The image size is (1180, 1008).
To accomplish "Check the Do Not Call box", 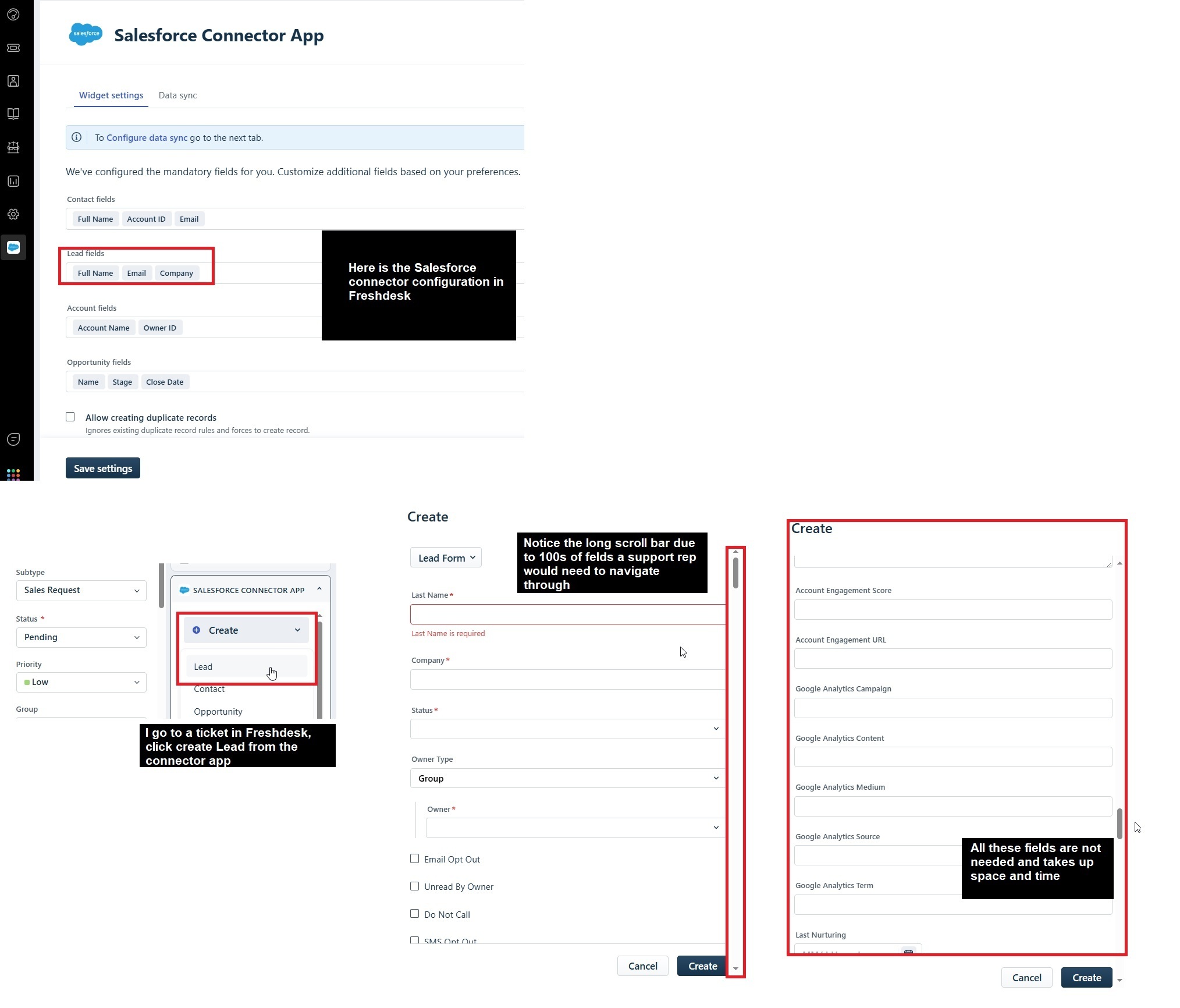I will pyautogui.click(x=414, y=914).
